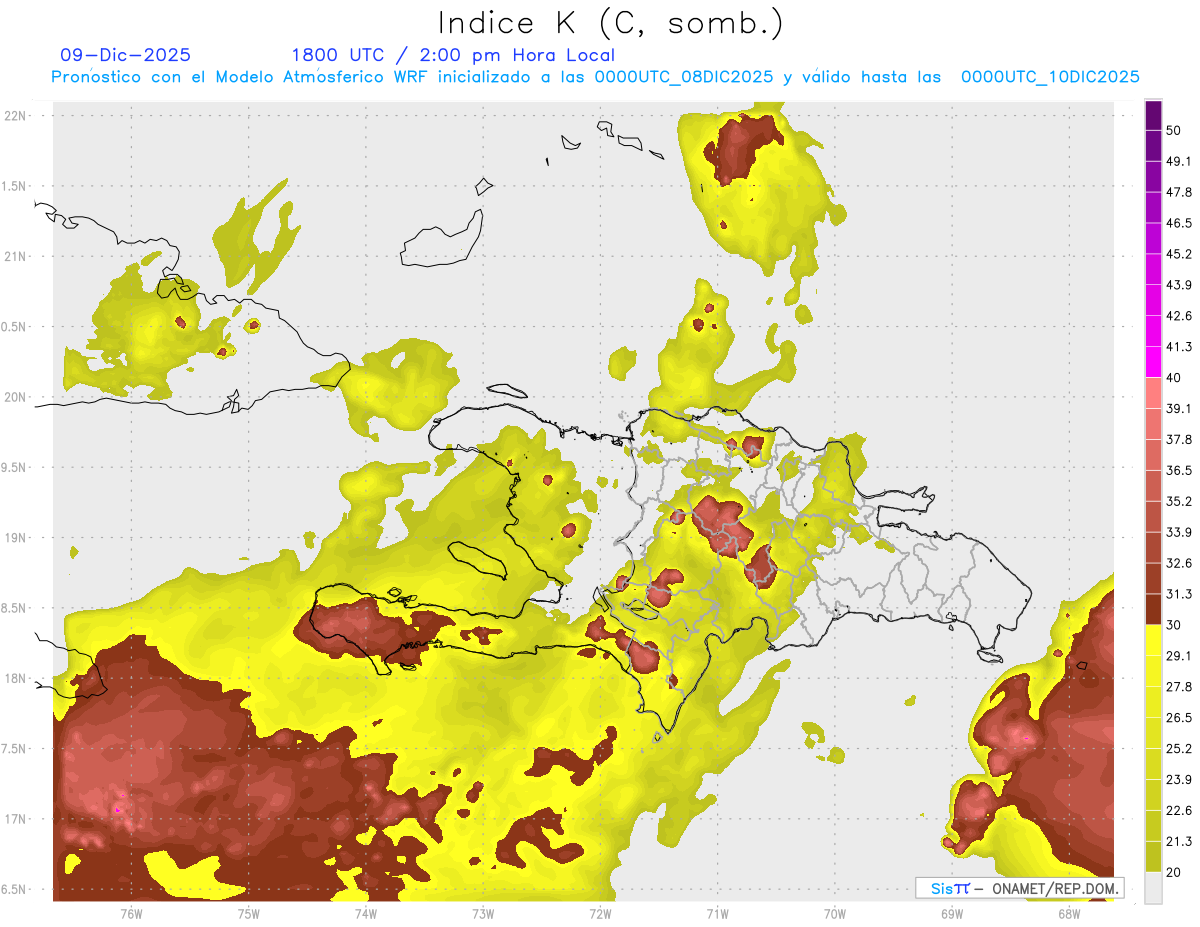Click the "32.6" color scale value
The height and width of the screenshot is (927, 1200).
(1179, 563)
